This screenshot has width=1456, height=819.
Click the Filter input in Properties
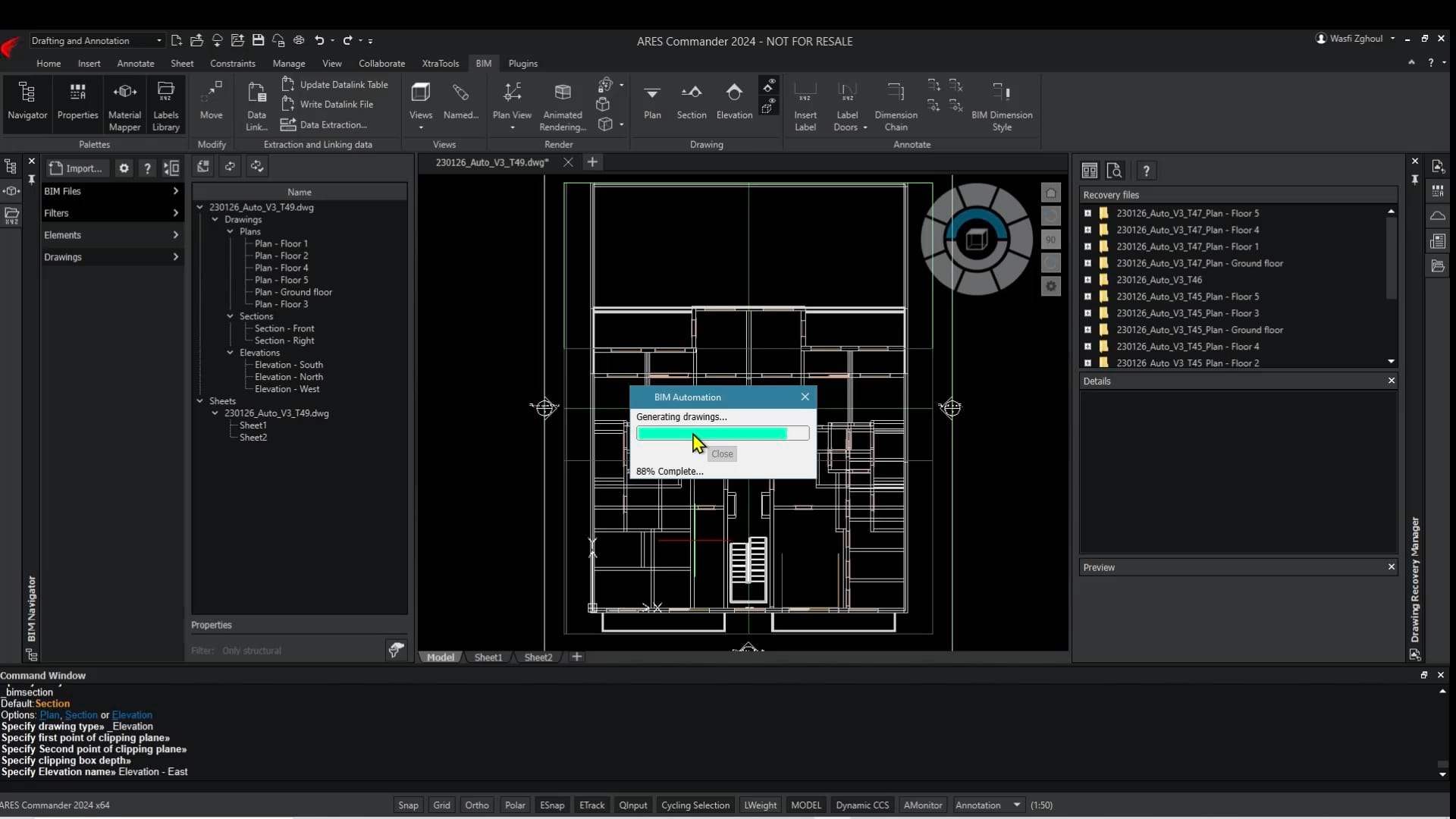pos(287,651)
